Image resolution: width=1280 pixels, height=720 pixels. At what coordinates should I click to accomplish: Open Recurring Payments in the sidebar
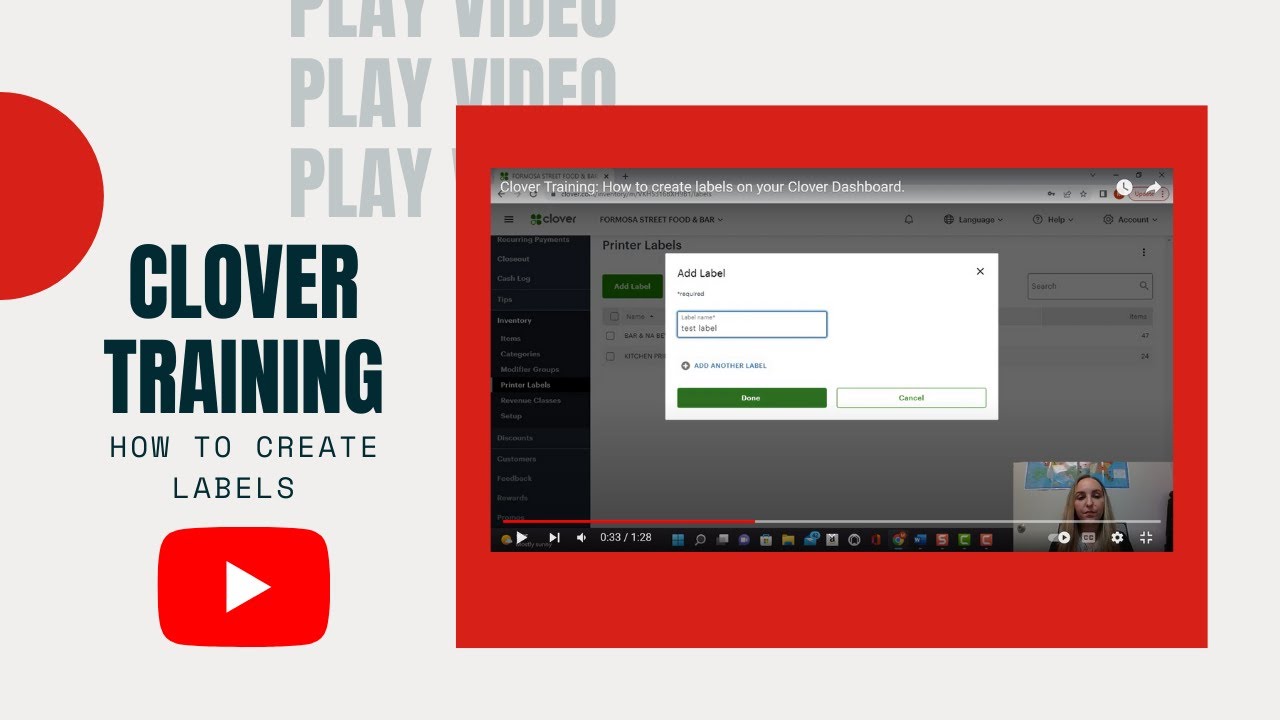(533, 240)
